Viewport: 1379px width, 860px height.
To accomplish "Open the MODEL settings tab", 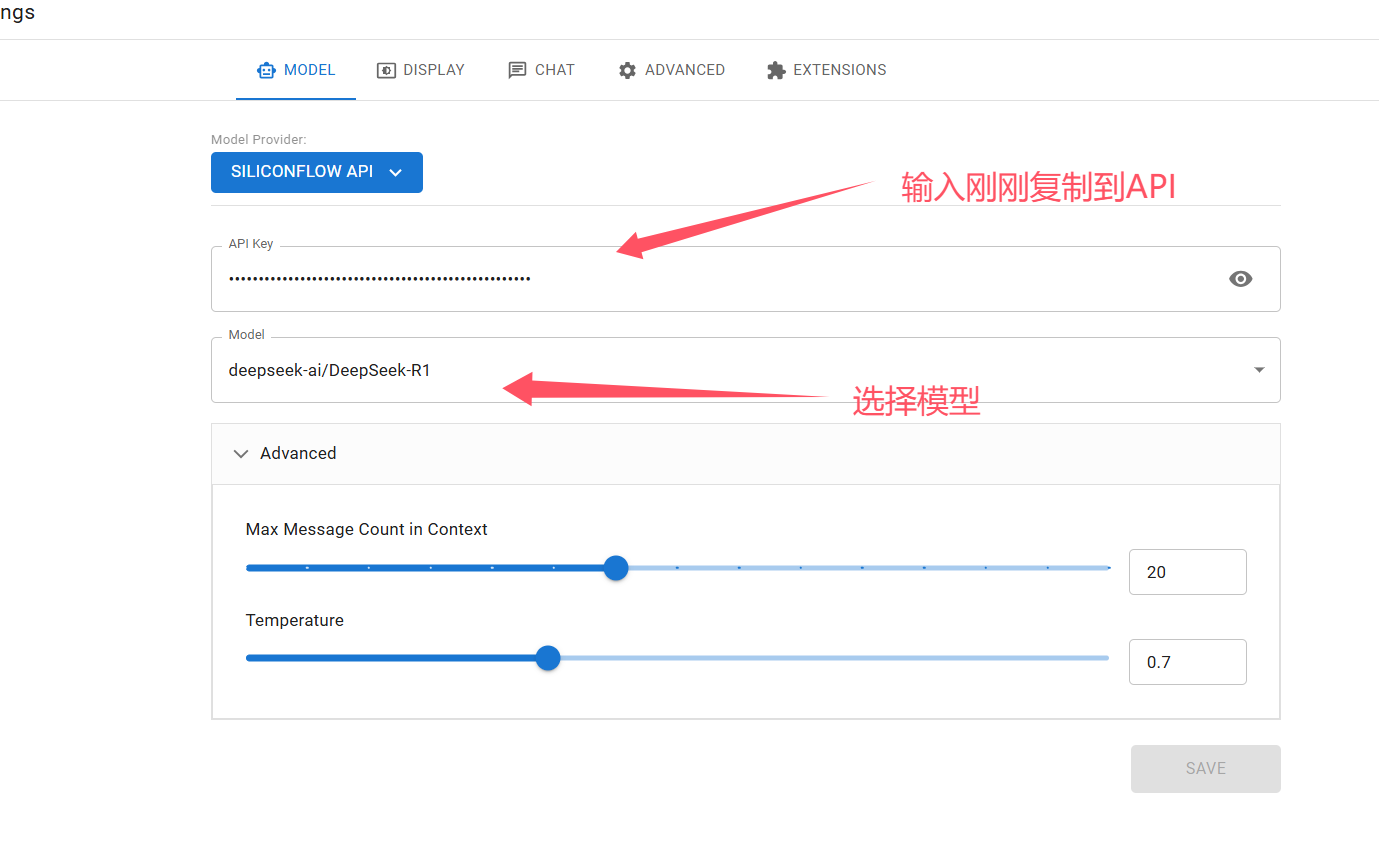I will click(x=296, y=70).
